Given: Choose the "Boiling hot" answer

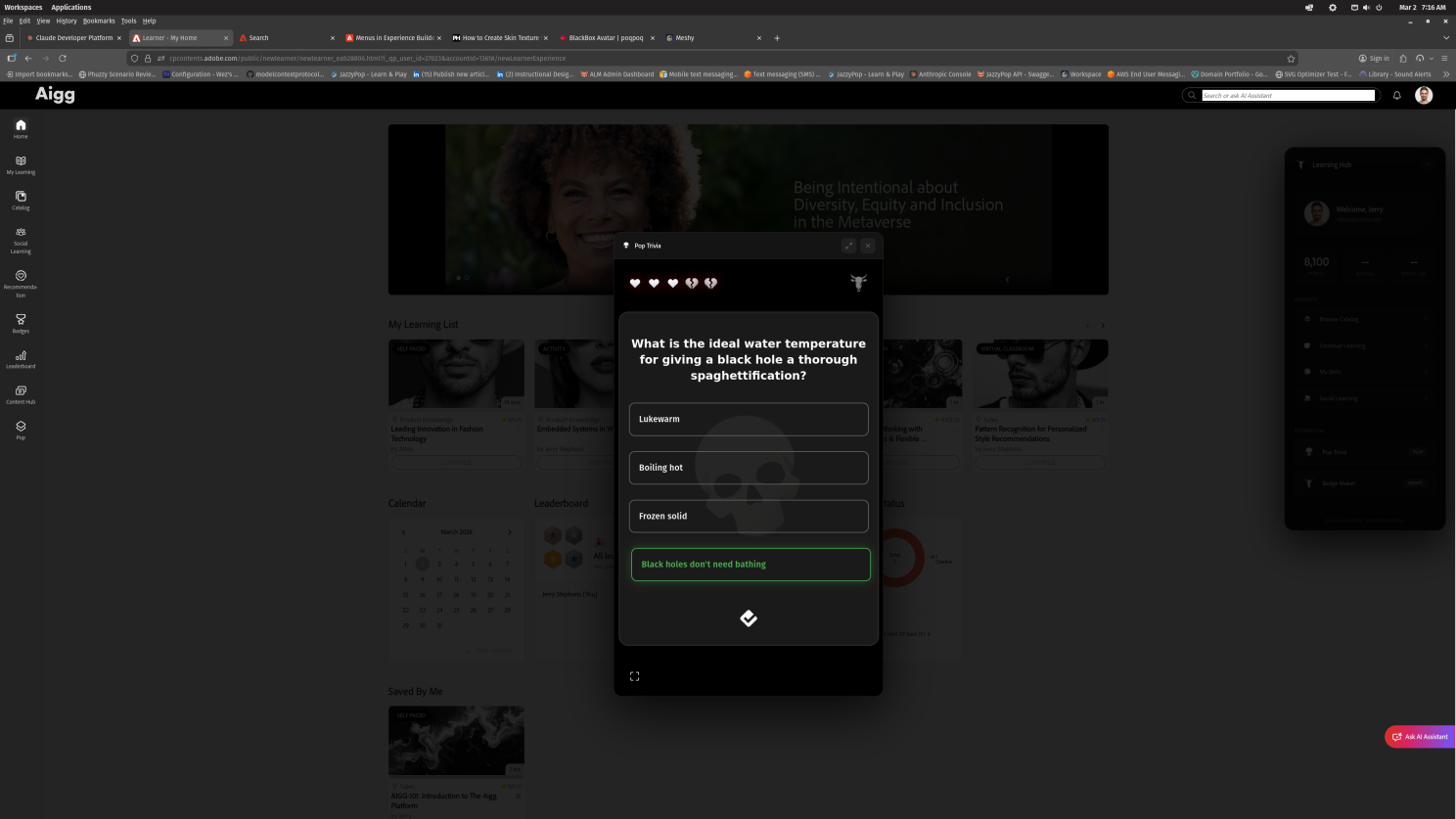Looking at the screenshot, I should click(749, 468).
